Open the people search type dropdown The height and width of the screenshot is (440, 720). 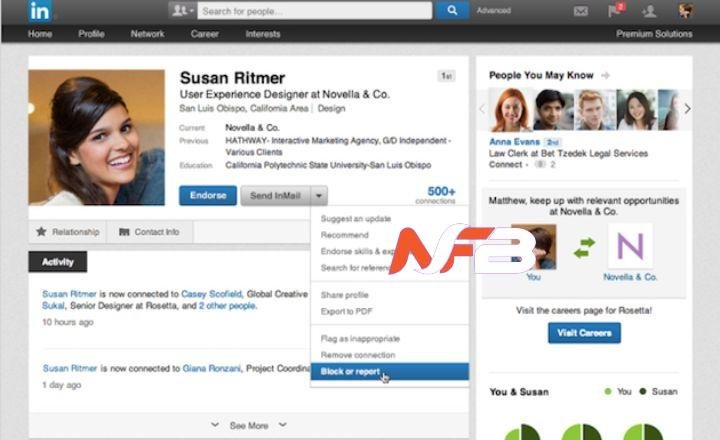(183, 11)
